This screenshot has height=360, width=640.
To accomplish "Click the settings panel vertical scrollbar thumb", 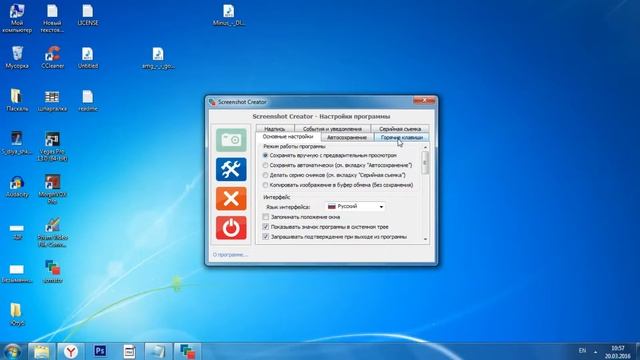I will [425, 162].
